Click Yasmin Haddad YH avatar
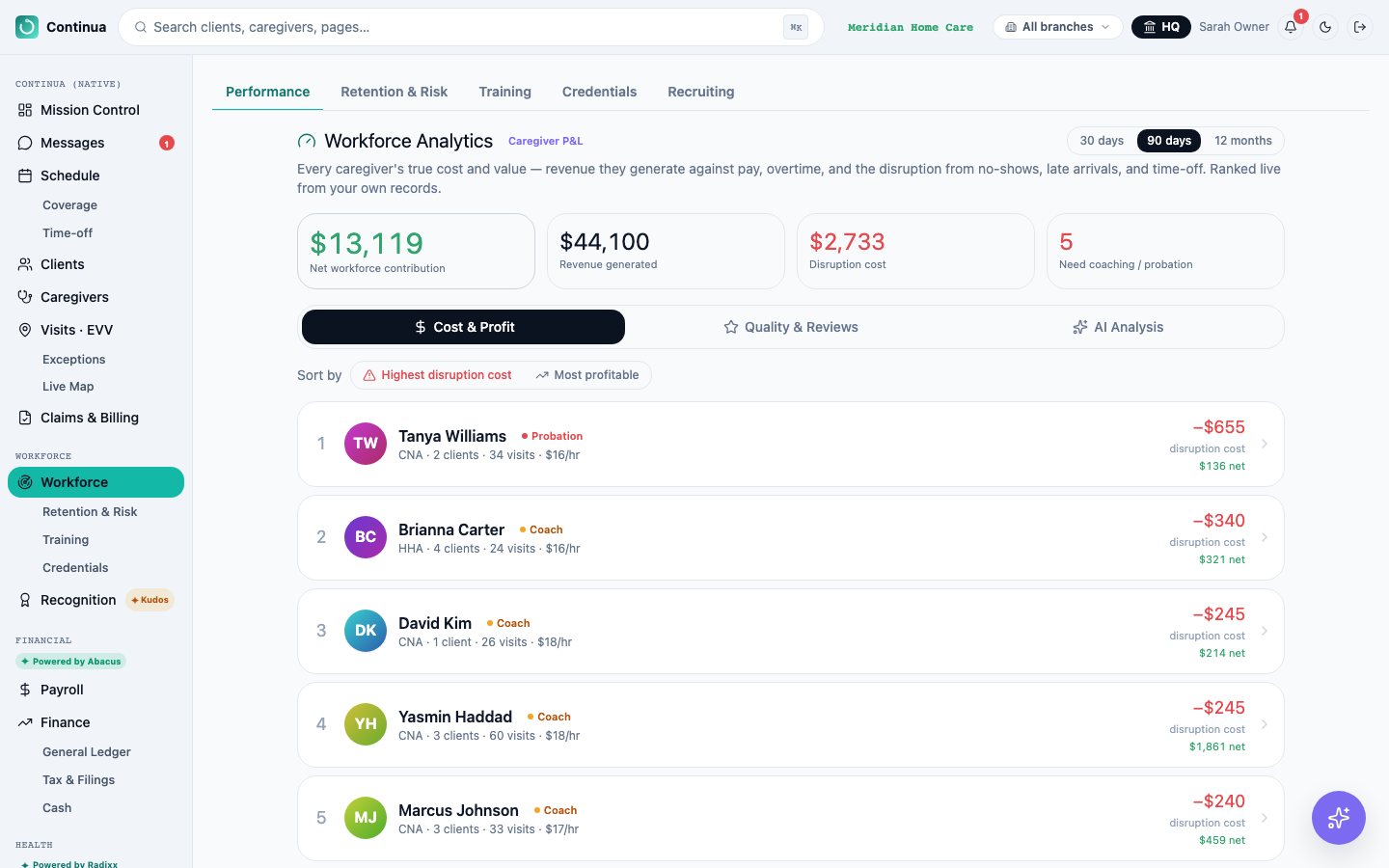Viewport: 1389px width, 868px height. [x=366, y=724]
